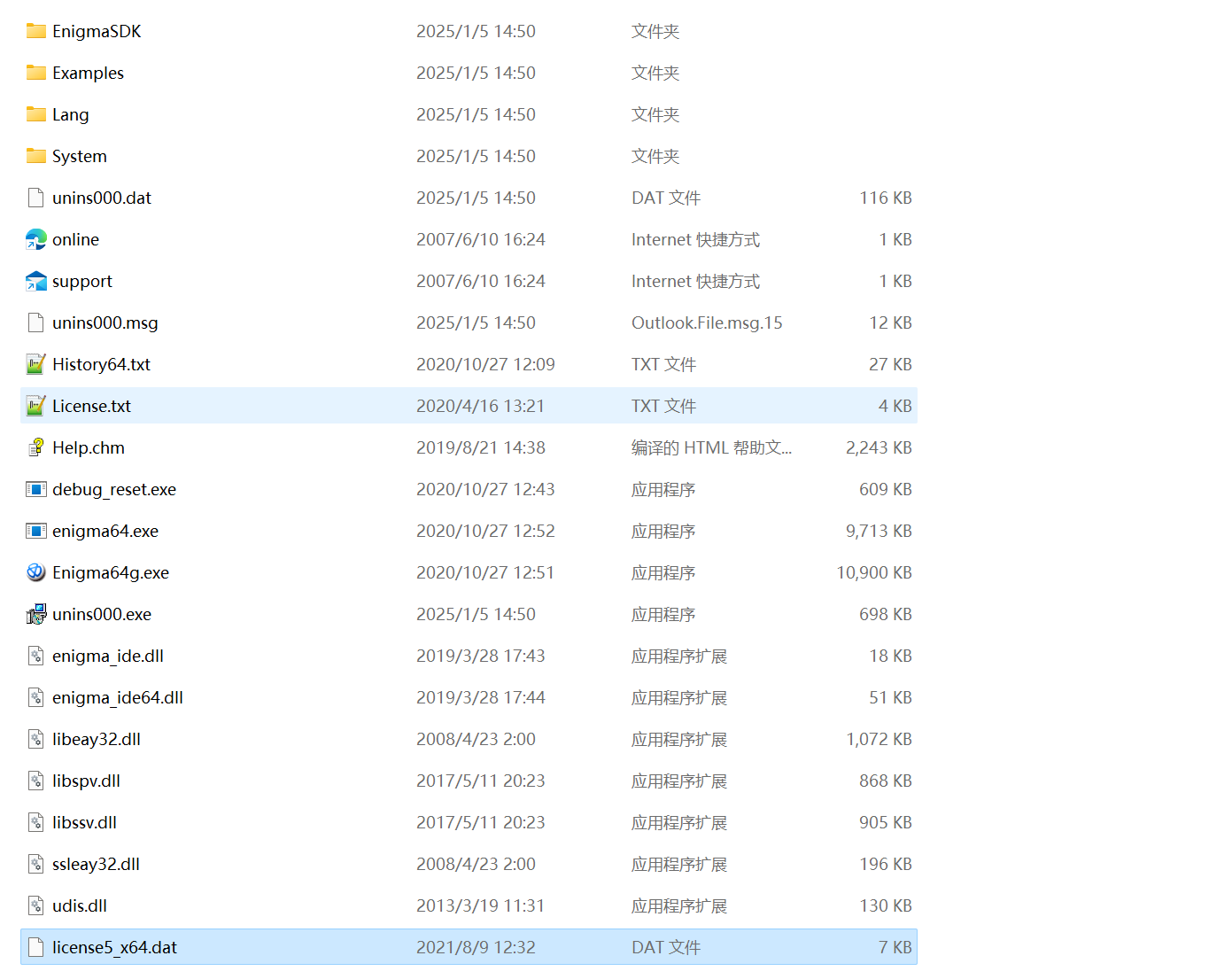1232x979 pixels.
Task: Click the libeay32.dll file name
Action: (x=96, y=739)
